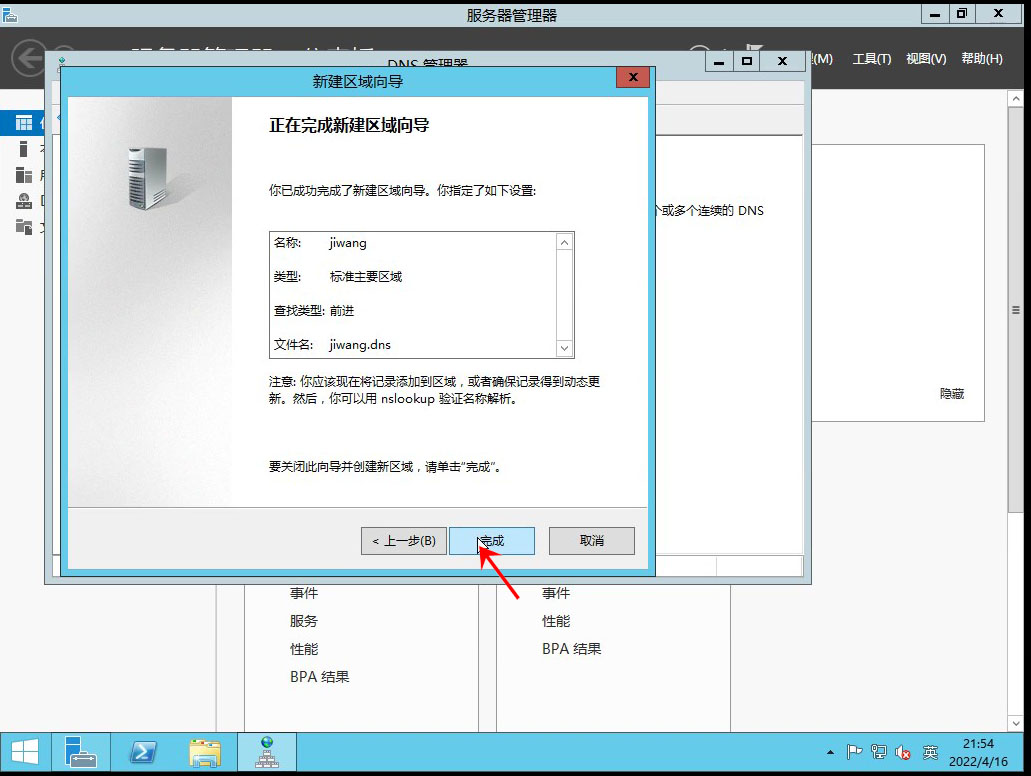Select the name value 'jiwang' in summary
Viewport: 1031px width, 776px height.
348,243
